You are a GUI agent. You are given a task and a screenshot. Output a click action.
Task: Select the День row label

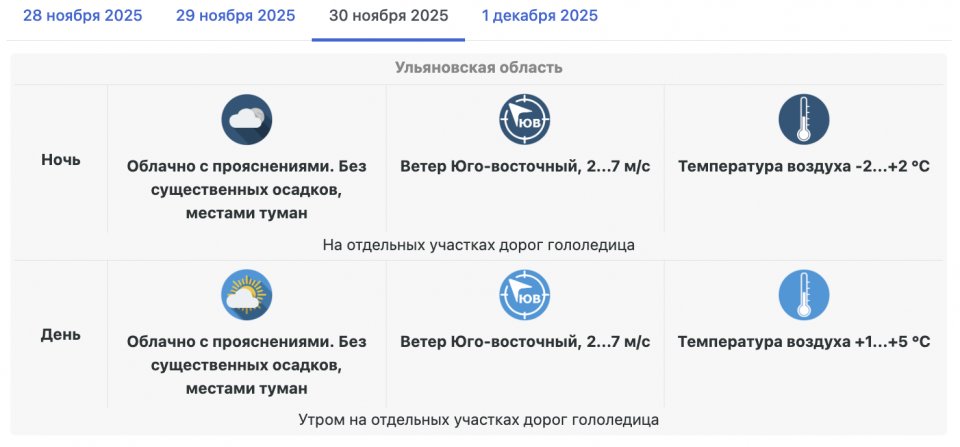coord(61,334)
